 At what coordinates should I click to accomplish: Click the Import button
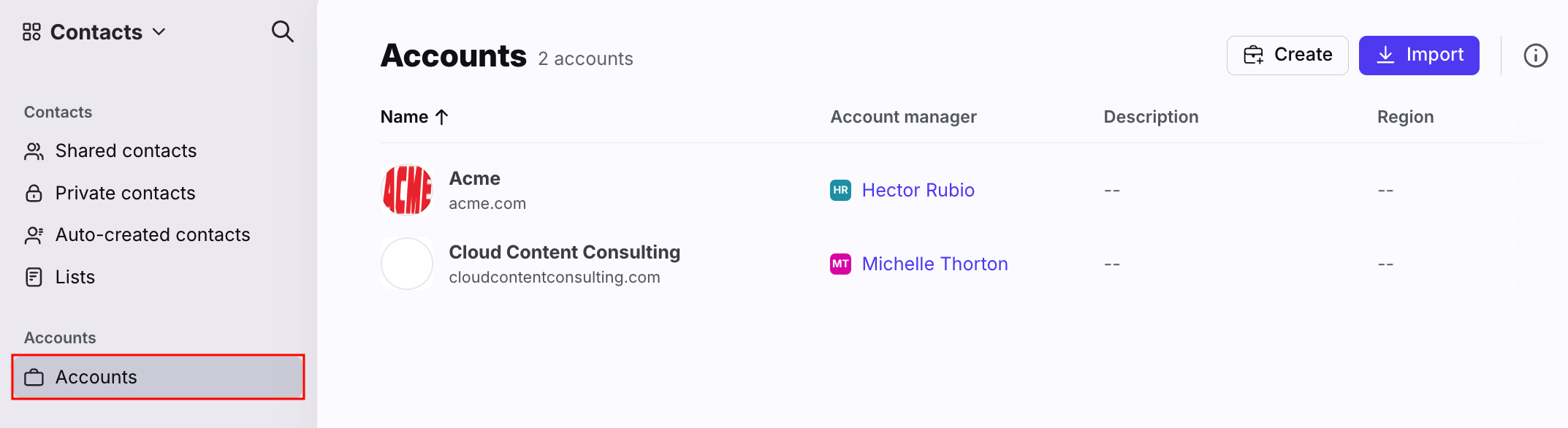click(1419, 56)
